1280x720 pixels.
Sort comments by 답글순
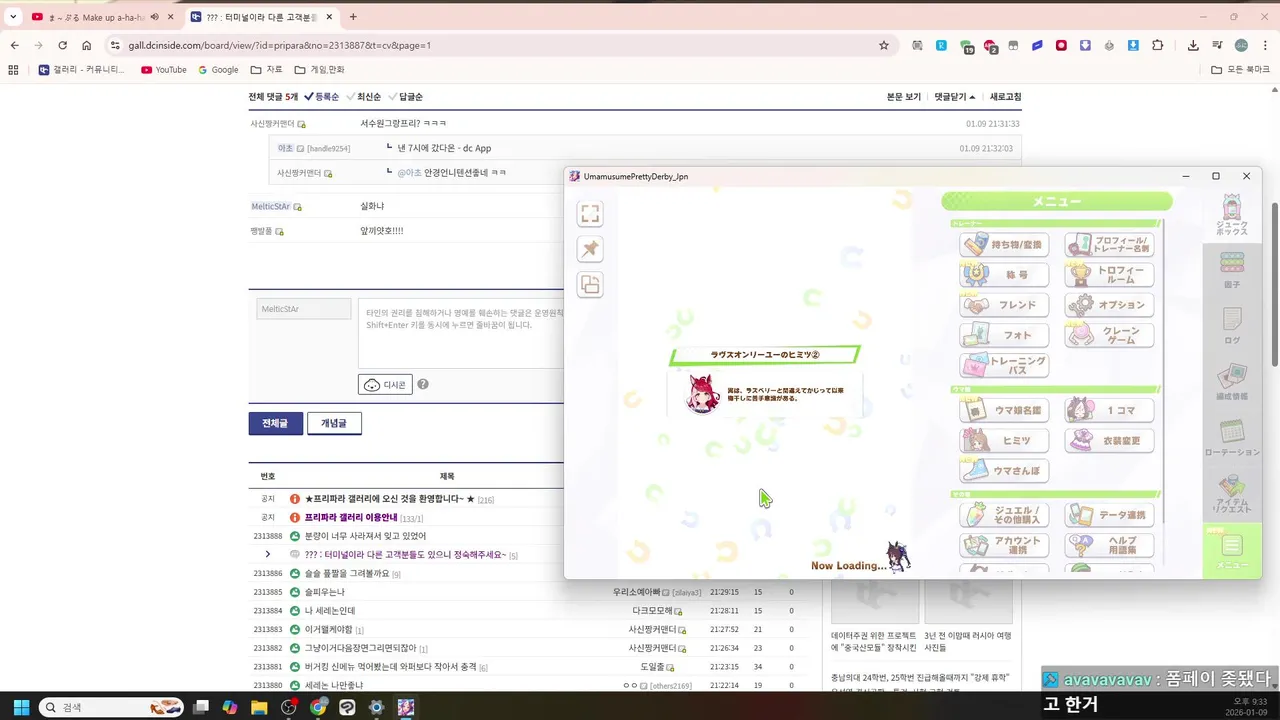click(x=405, y=97)
